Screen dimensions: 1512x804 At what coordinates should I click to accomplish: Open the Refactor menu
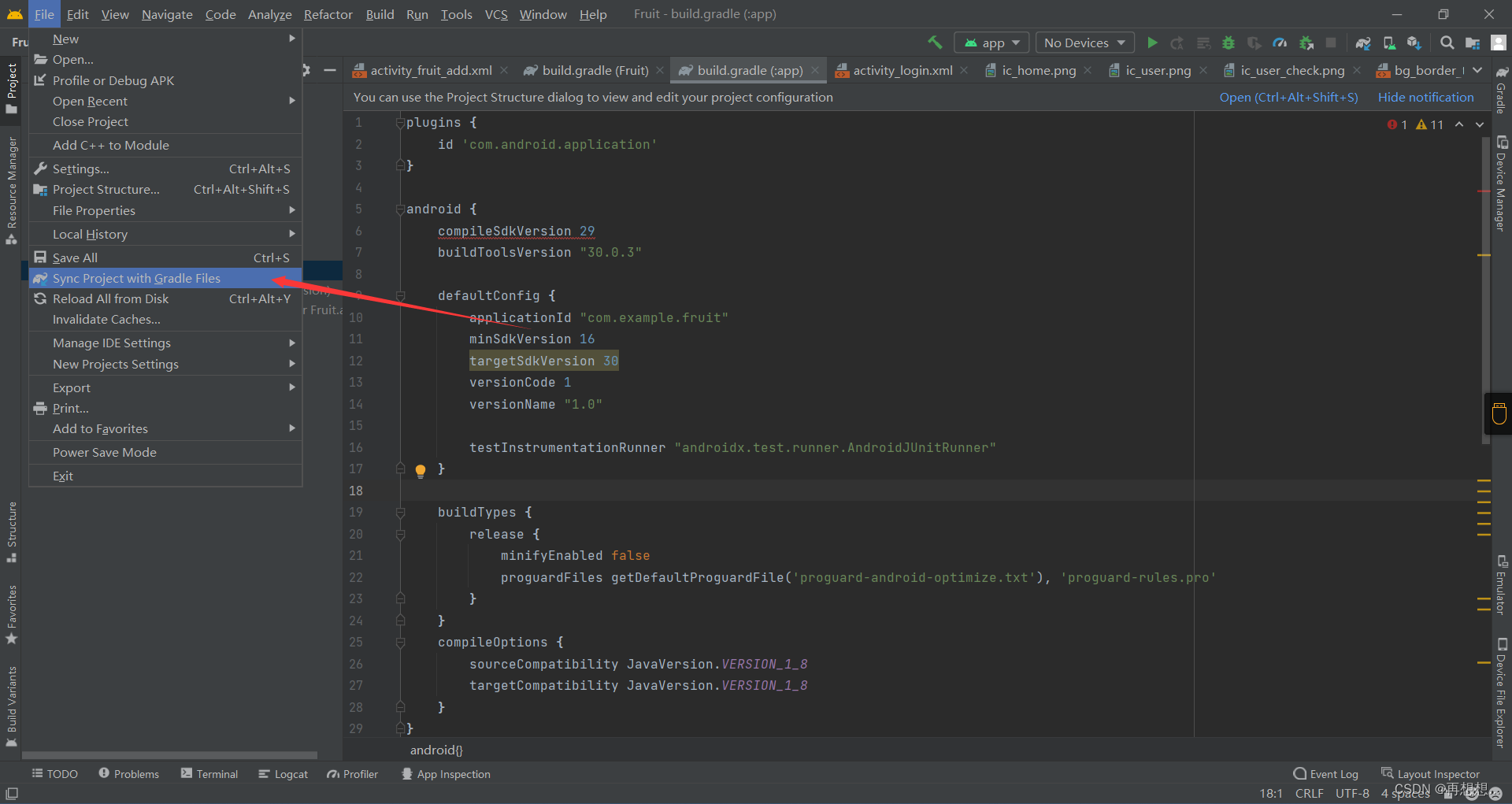point(328,13)
